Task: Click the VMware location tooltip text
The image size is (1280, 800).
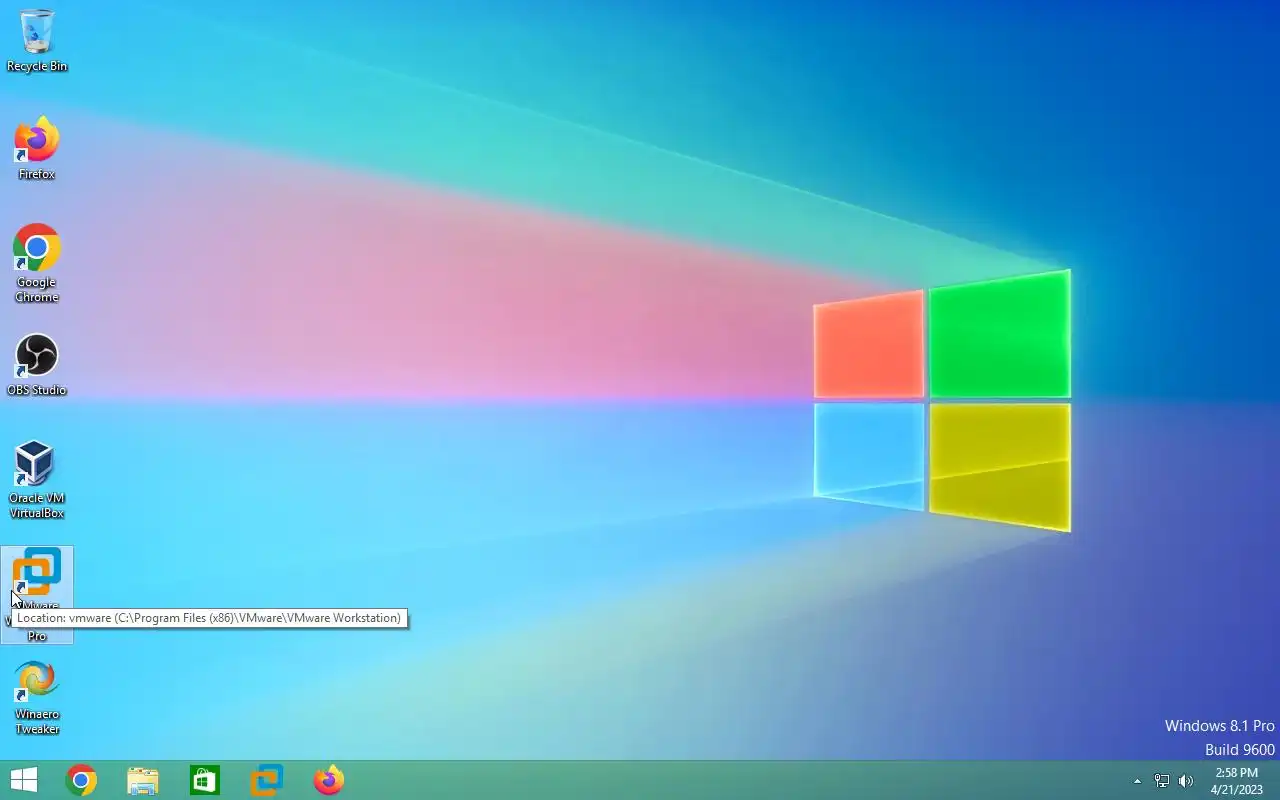Action: tap(209, 618)
